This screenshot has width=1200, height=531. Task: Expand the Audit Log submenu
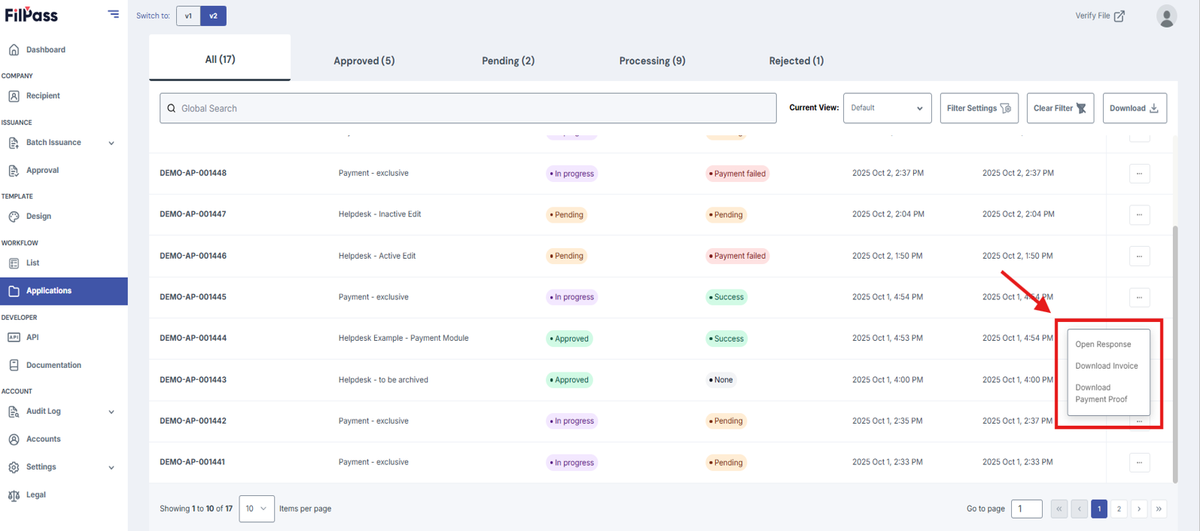click(111, 412)
